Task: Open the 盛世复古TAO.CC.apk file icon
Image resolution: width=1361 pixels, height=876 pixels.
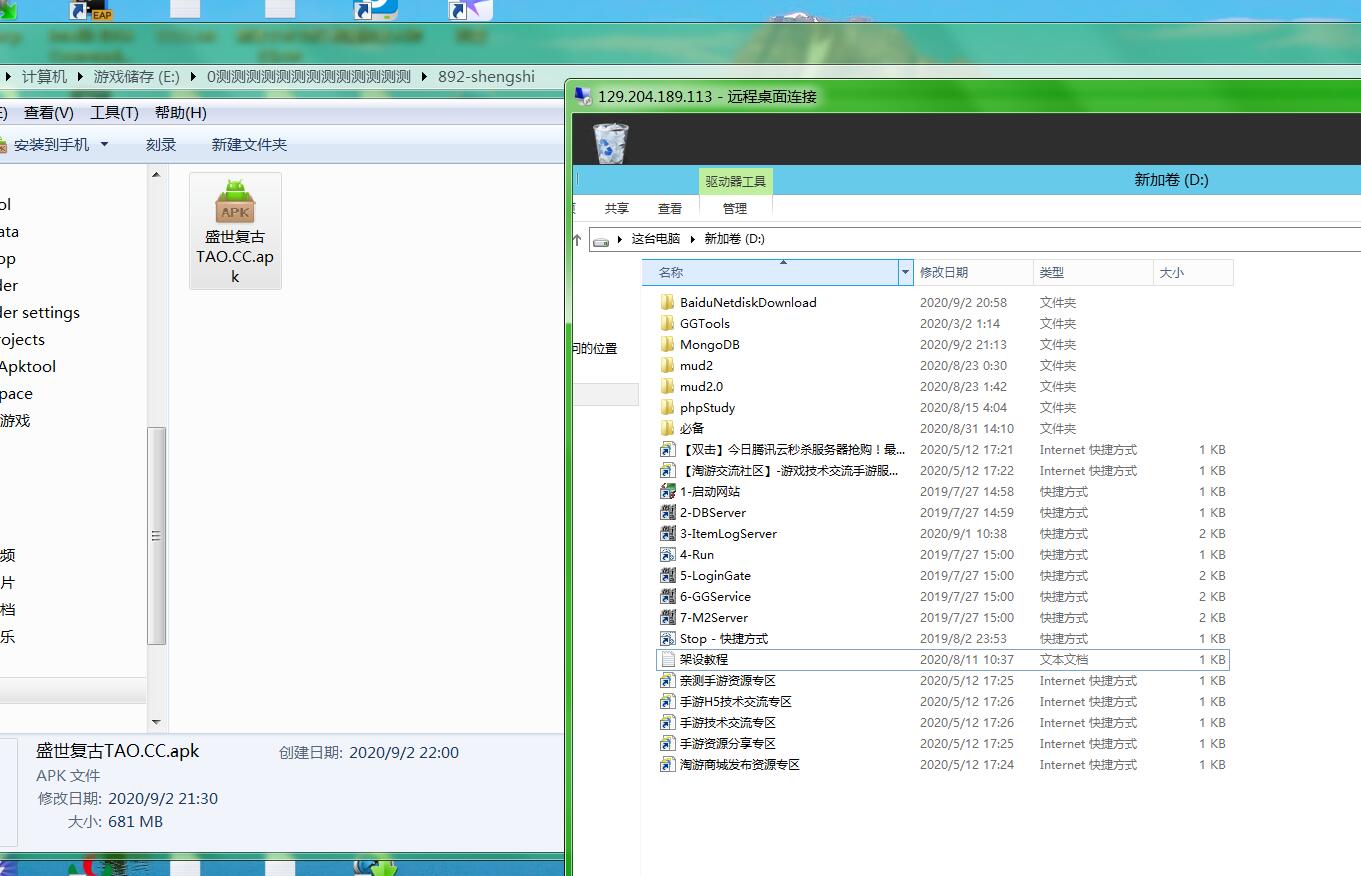Action: click(x=235, y=203)
